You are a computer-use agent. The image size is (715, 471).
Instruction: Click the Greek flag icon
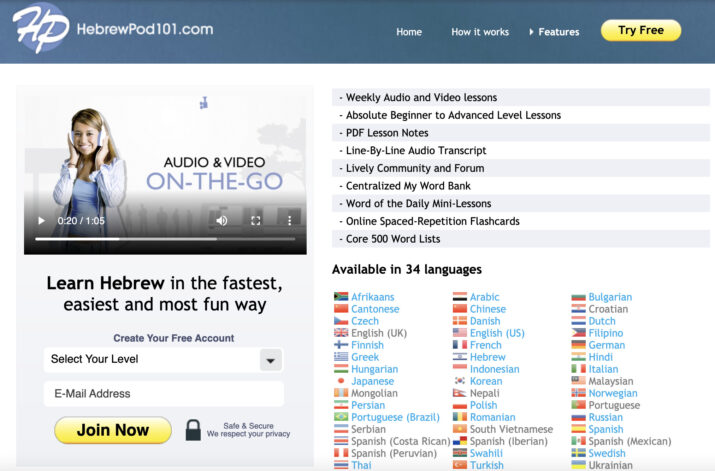click(341, 357)
